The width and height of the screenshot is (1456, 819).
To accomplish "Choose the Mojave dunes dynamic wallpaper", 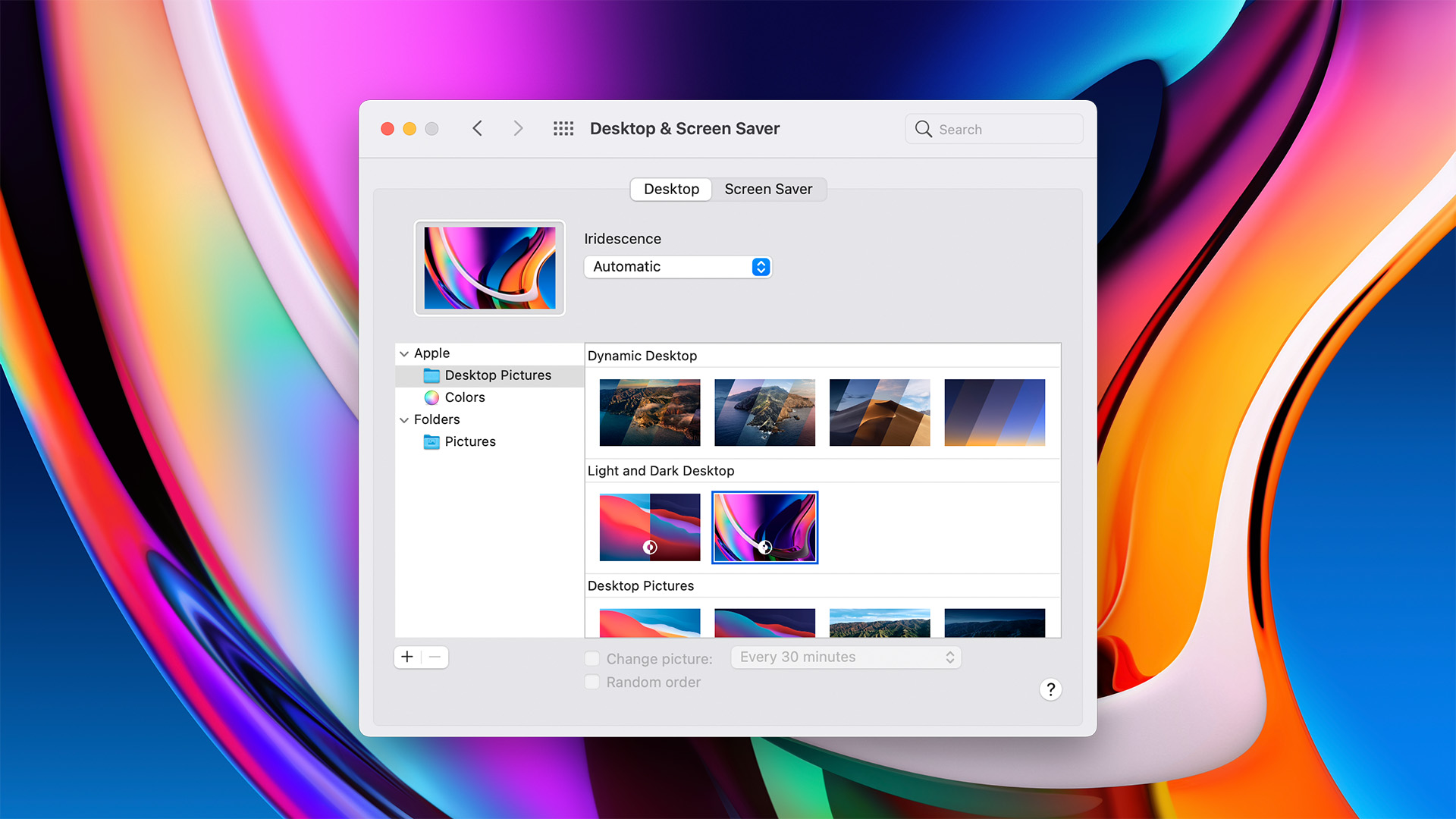I will click(x=880, y=413).
